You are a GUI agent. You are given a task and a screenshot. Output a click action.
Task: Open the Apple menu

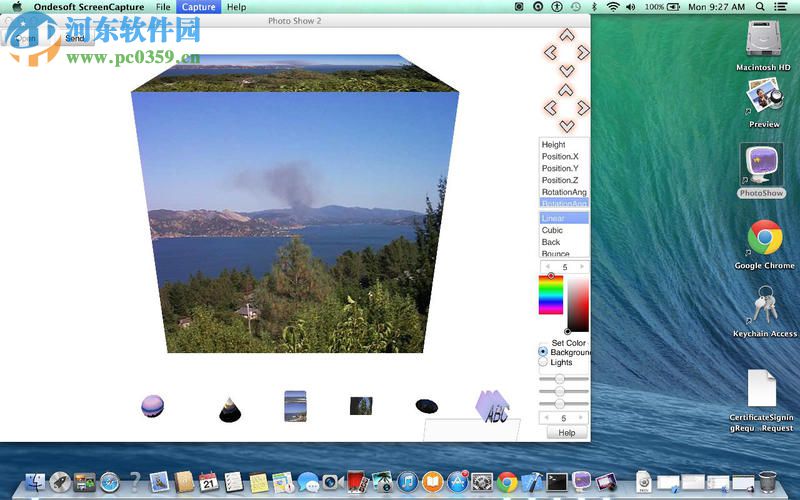pos(17,7)
